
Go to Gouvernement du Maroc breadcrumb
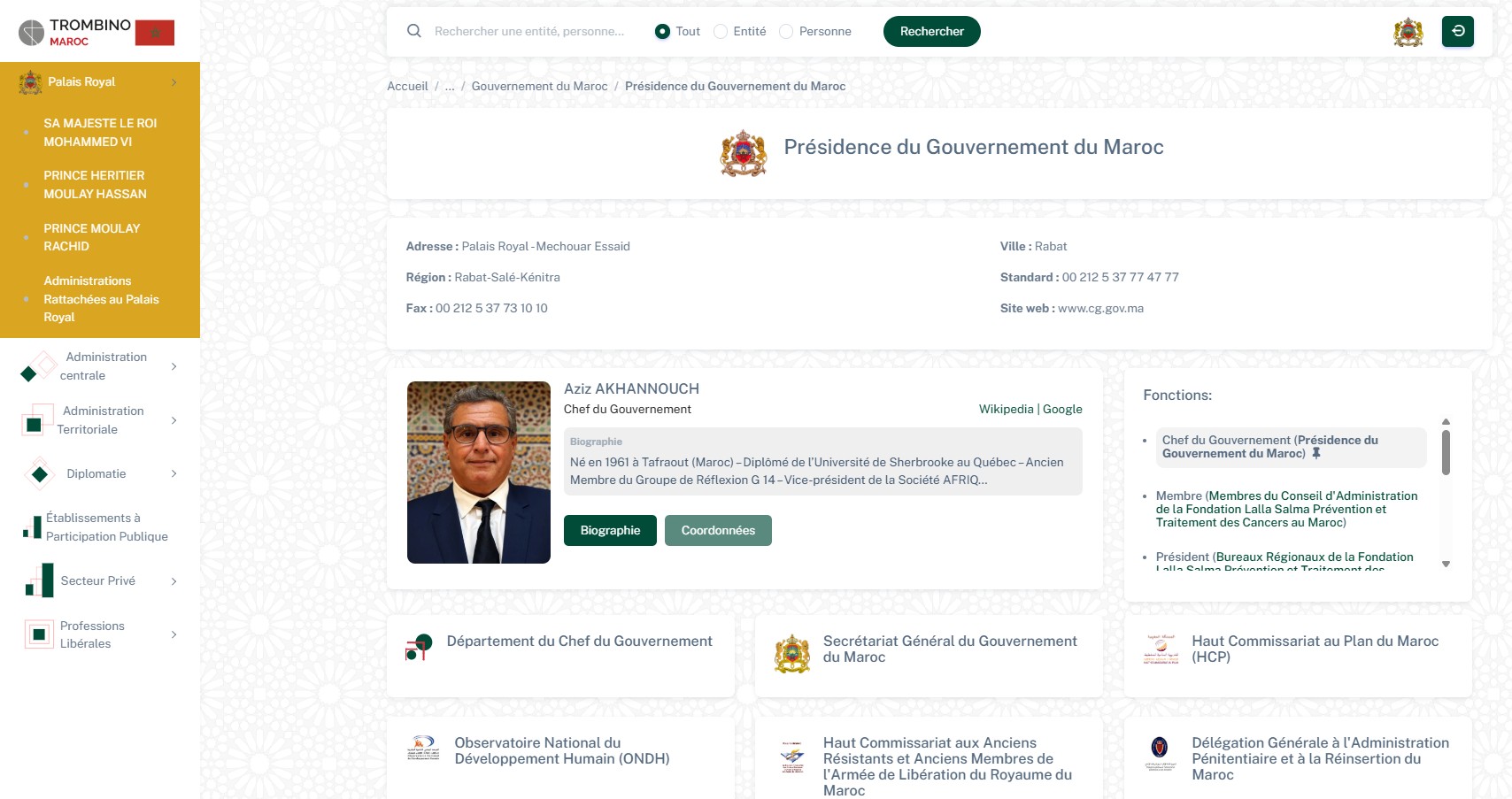click(539, 87)
